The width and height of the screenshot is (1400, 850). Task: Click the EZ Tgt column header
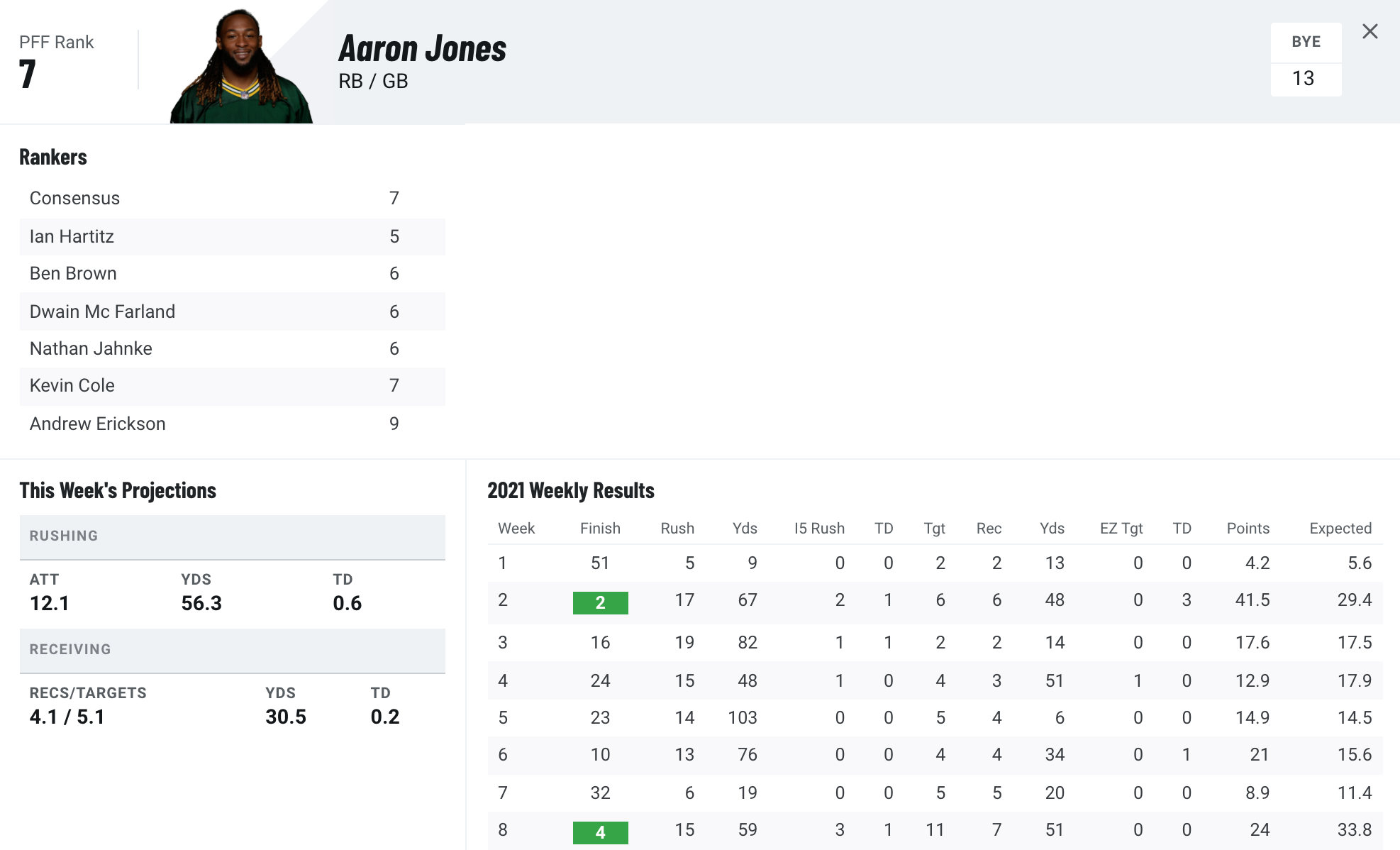[1121, 529]
